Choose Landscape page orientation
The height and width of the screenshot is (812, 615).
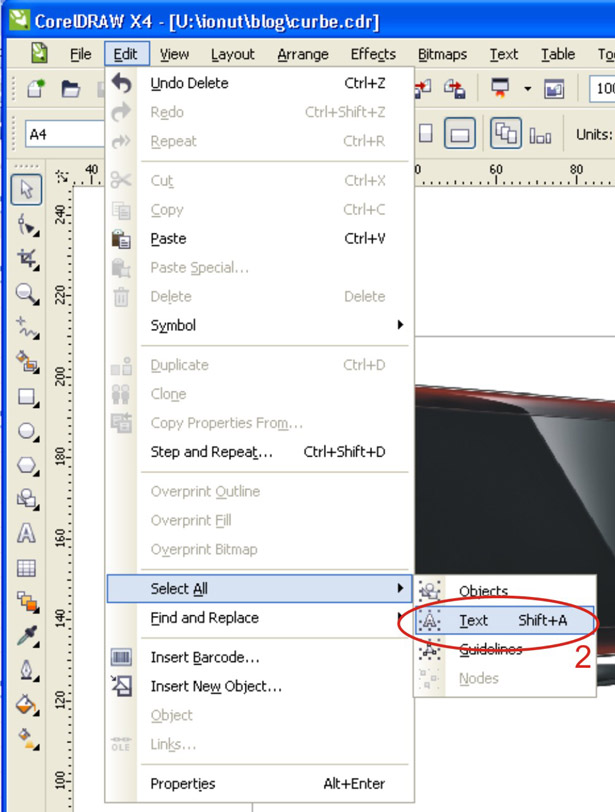(460, 134)
